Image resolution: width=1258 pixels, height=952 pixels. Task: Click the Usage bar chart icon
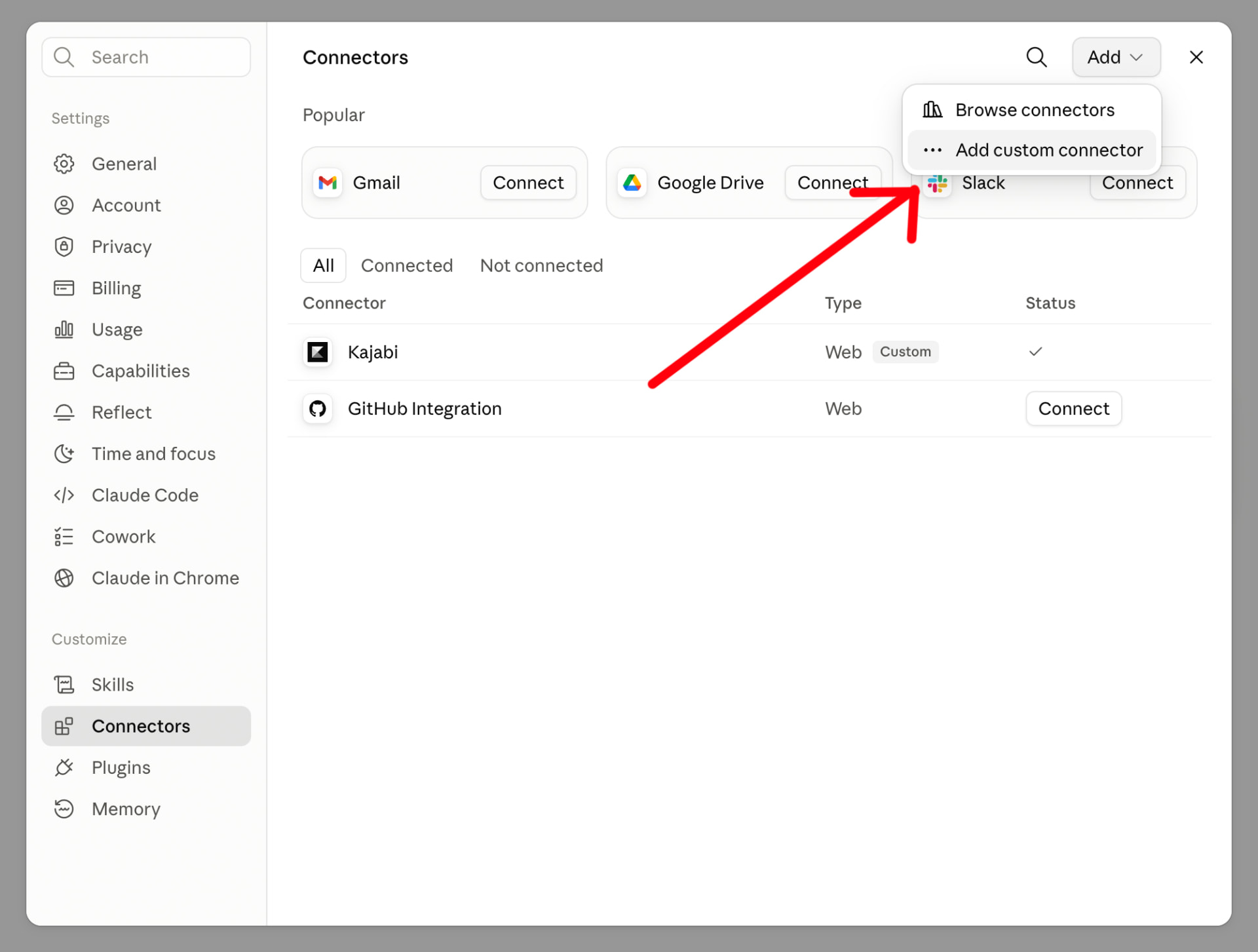pyautogui.click(x=64, y=330)
